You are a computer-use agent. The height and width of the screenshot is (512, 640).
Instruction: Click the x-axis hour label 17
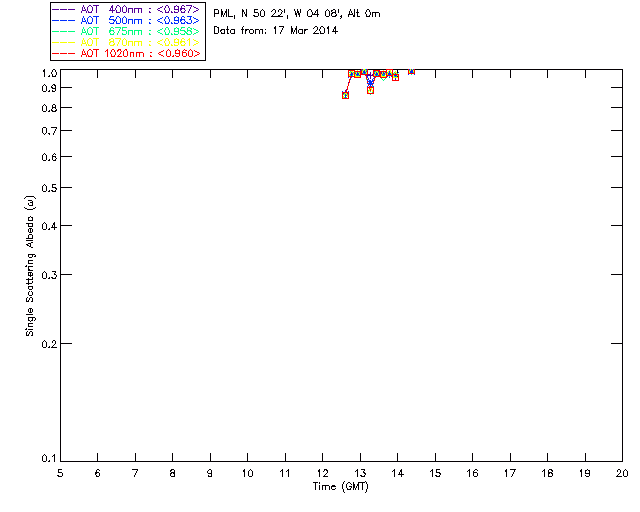(510, 473)
